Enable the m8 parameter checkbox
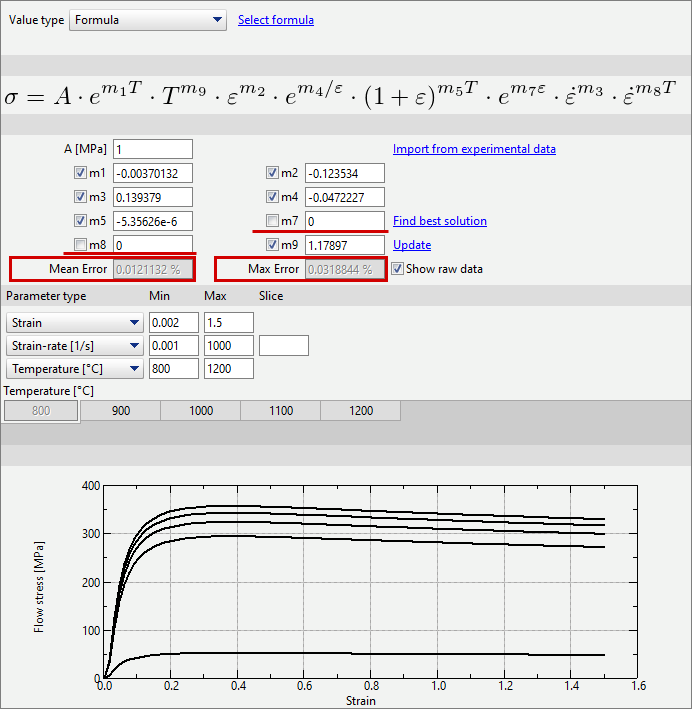692x709 pixels. coord(81,245)
